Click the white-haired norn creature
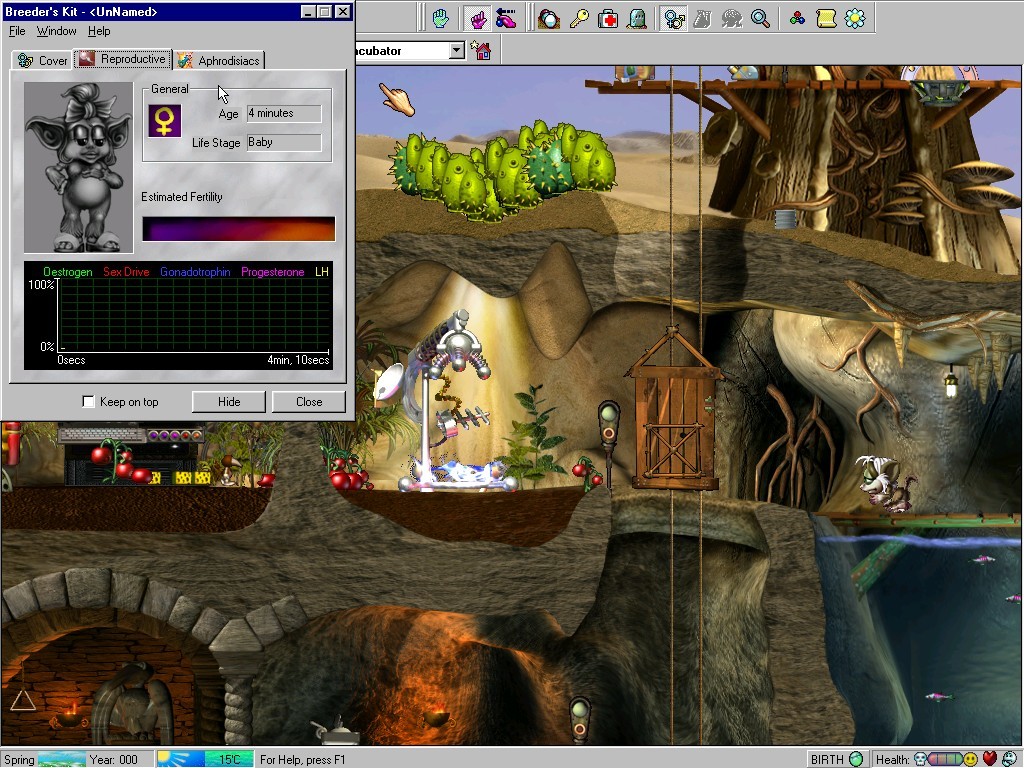Viewport: 1024px width, 768px height. 883,483
